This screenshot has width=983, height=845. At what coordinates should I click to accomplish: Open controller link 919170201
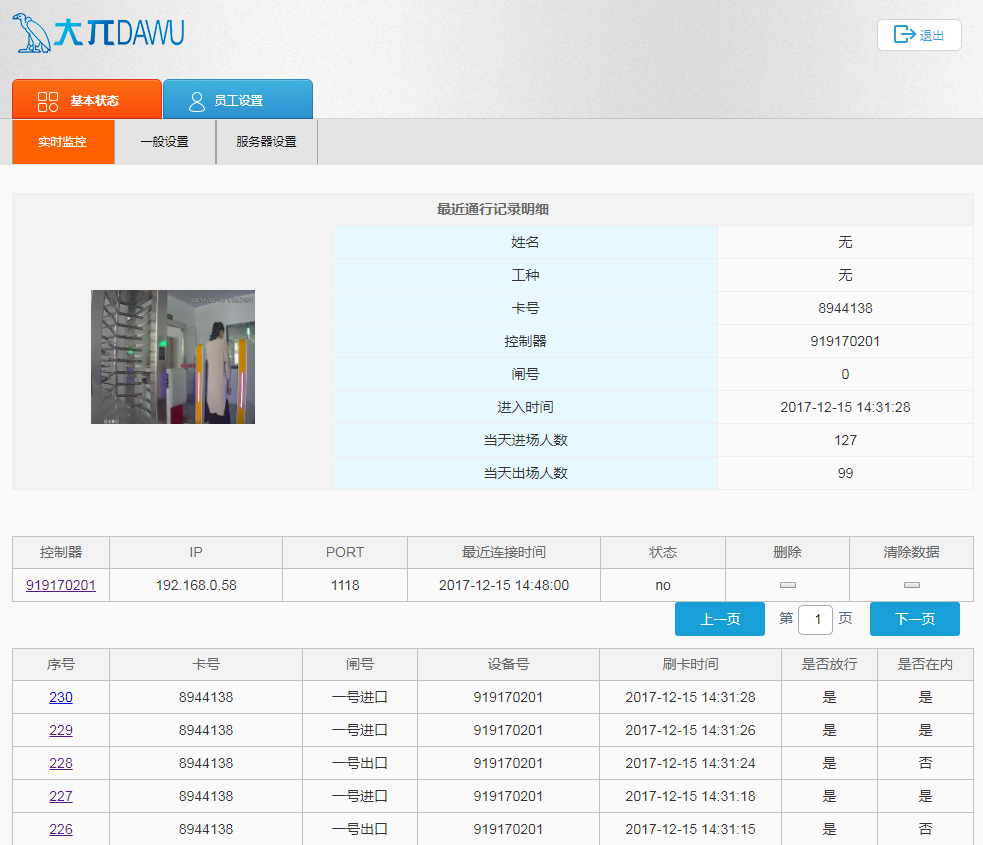pos(61,585)
